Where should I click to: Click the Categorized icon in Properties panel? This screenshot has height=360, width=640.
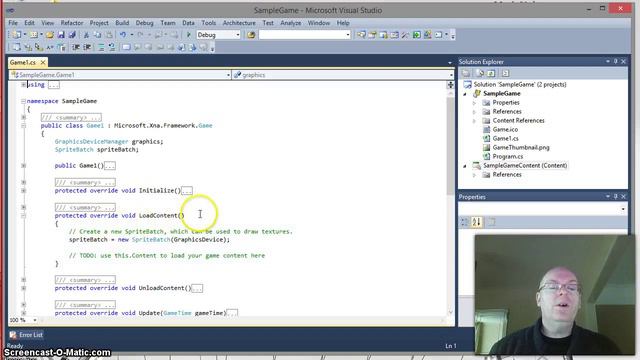coord(465,222)
